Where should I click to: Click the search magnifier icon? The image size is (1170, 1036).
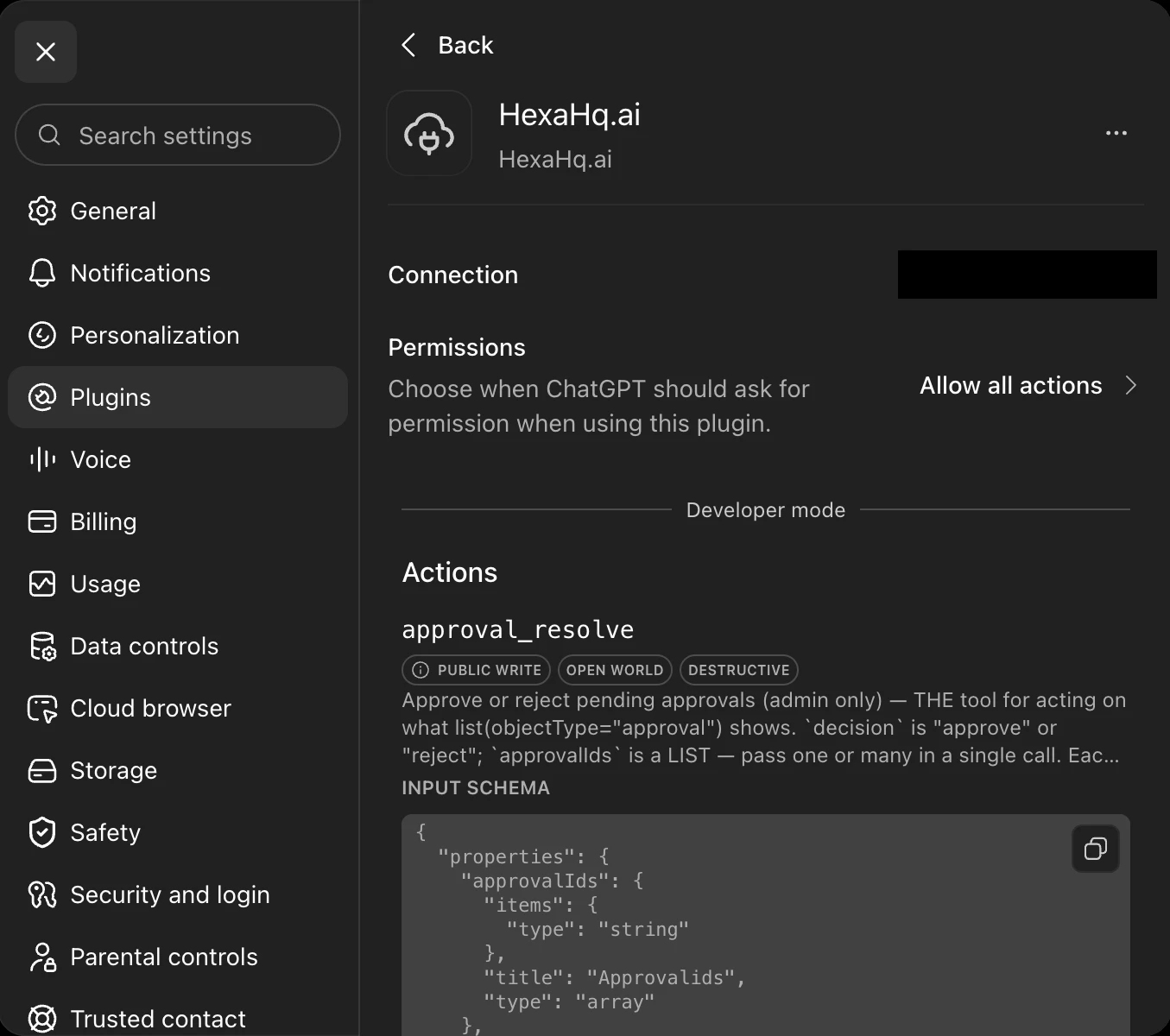(x=49, y=136)
